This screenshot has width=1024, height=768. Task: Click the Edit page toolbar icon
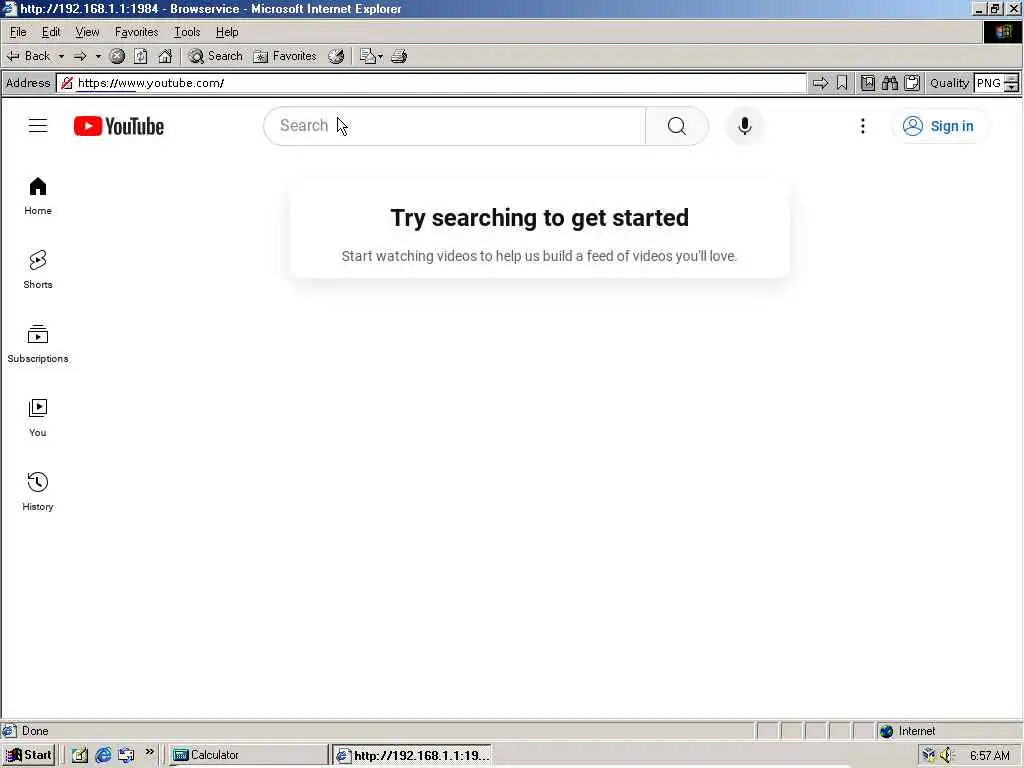pyautogui.click(x=368, y=56)
